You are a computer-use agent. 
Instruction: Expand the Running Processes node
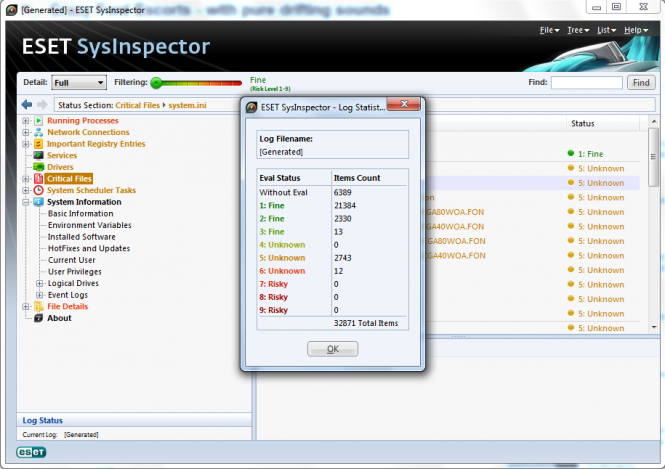pos(26,121)
